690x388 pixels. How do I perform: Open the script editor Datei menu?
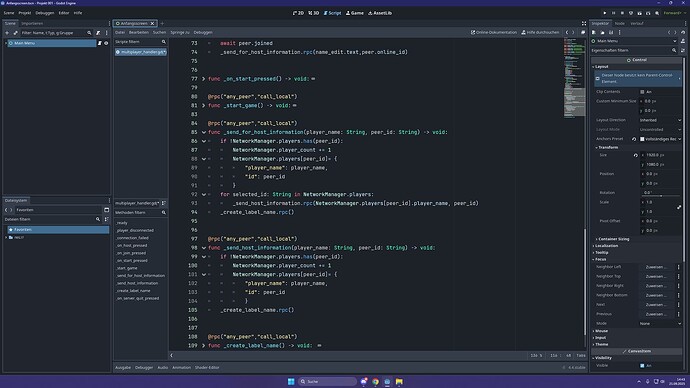[120, 32]
